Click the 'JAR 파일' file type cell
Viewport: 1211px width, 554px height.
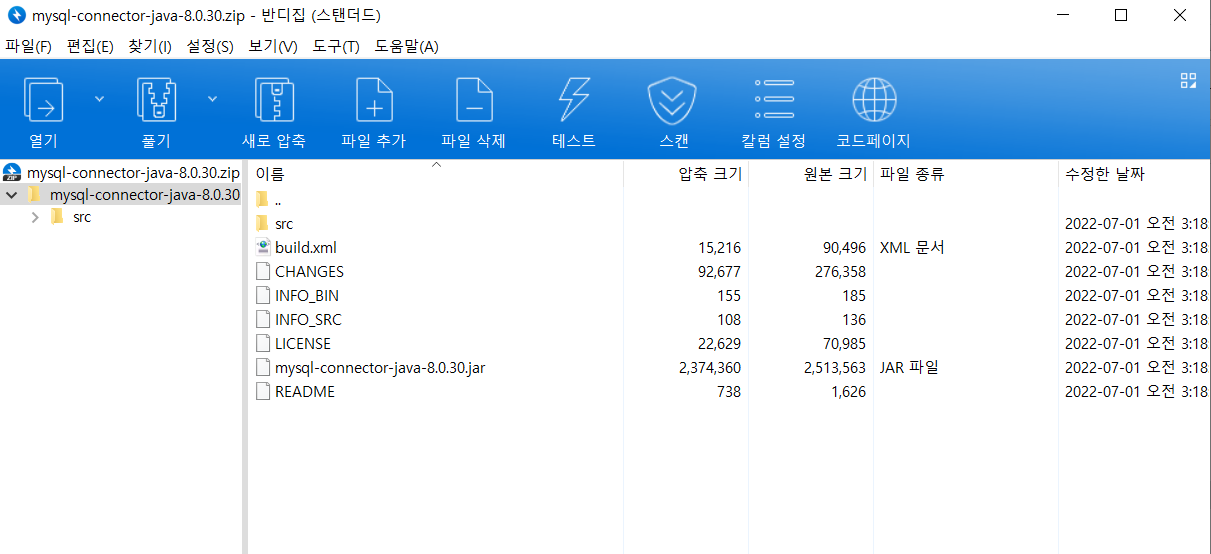[910, 368]
